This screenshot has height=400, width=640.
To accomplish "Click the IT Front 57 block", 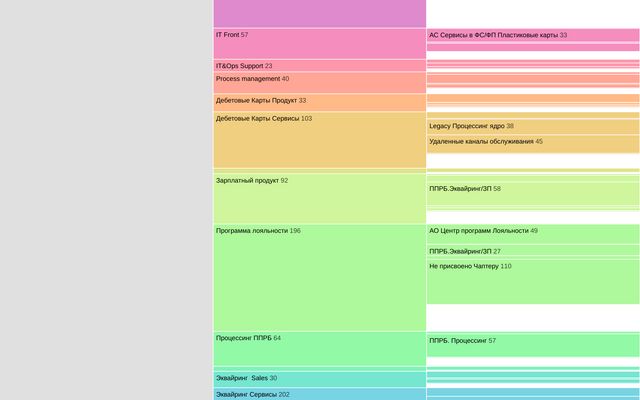I will tap(319, 43).
